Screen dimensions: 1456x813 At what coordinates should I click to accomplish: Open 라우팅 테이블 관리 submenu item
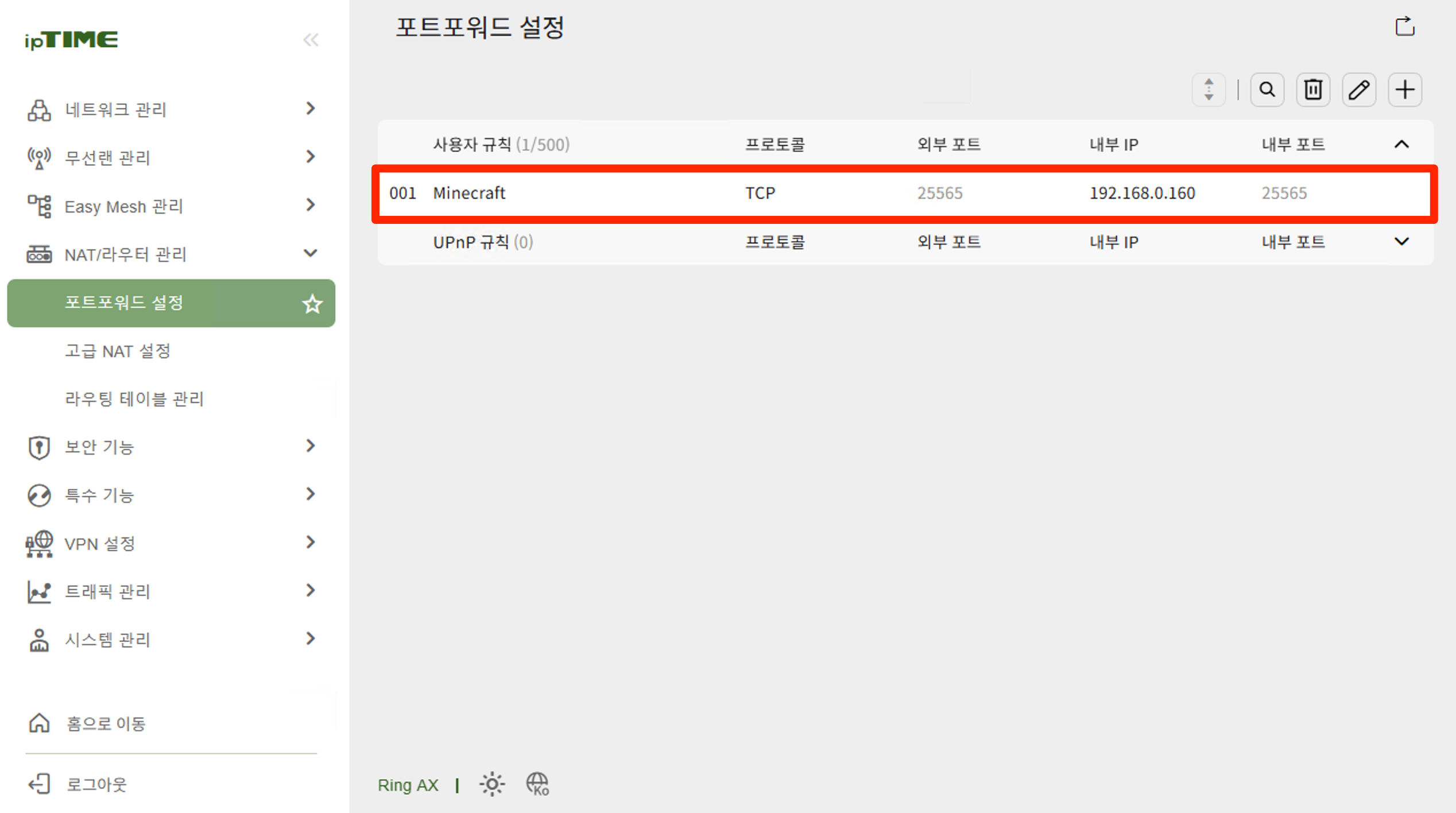click(134, 400)
